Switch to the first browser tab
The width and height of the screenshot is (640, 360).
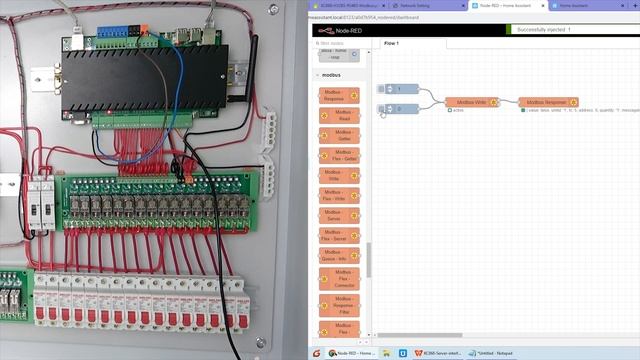[x=348, y=6]
